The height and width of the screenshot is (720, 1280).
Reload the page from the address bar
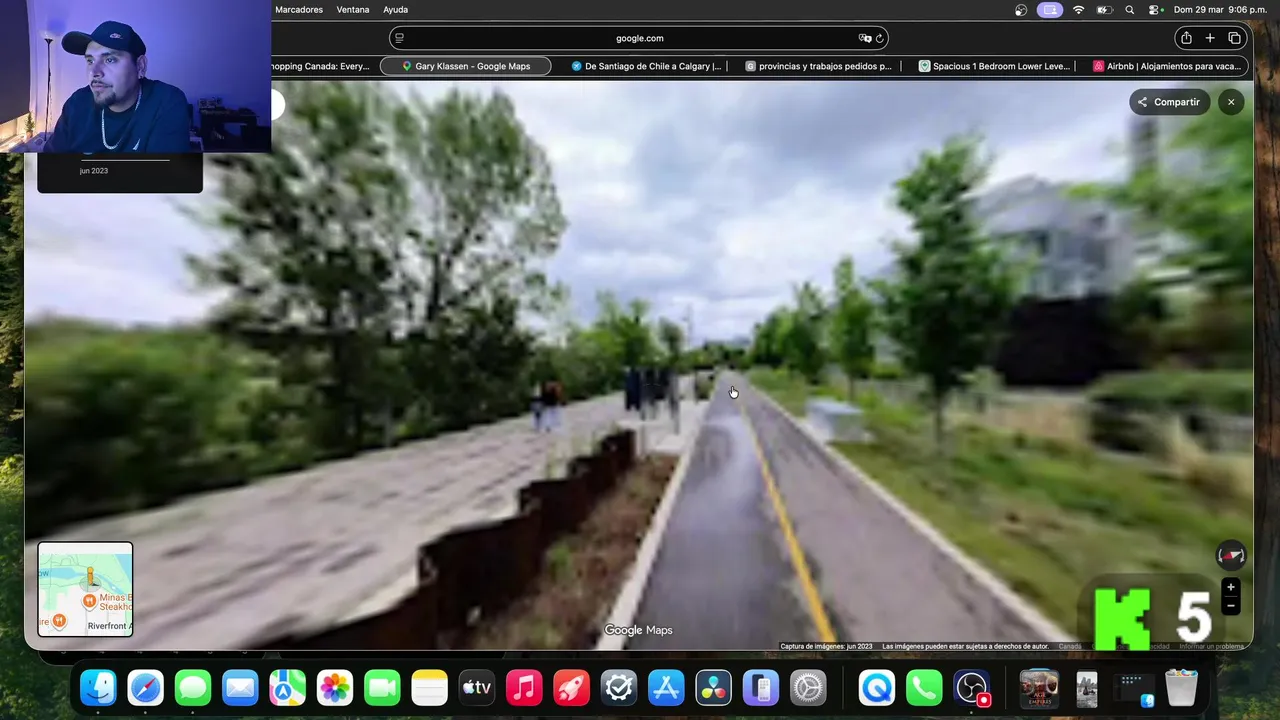tap(880, 38)
